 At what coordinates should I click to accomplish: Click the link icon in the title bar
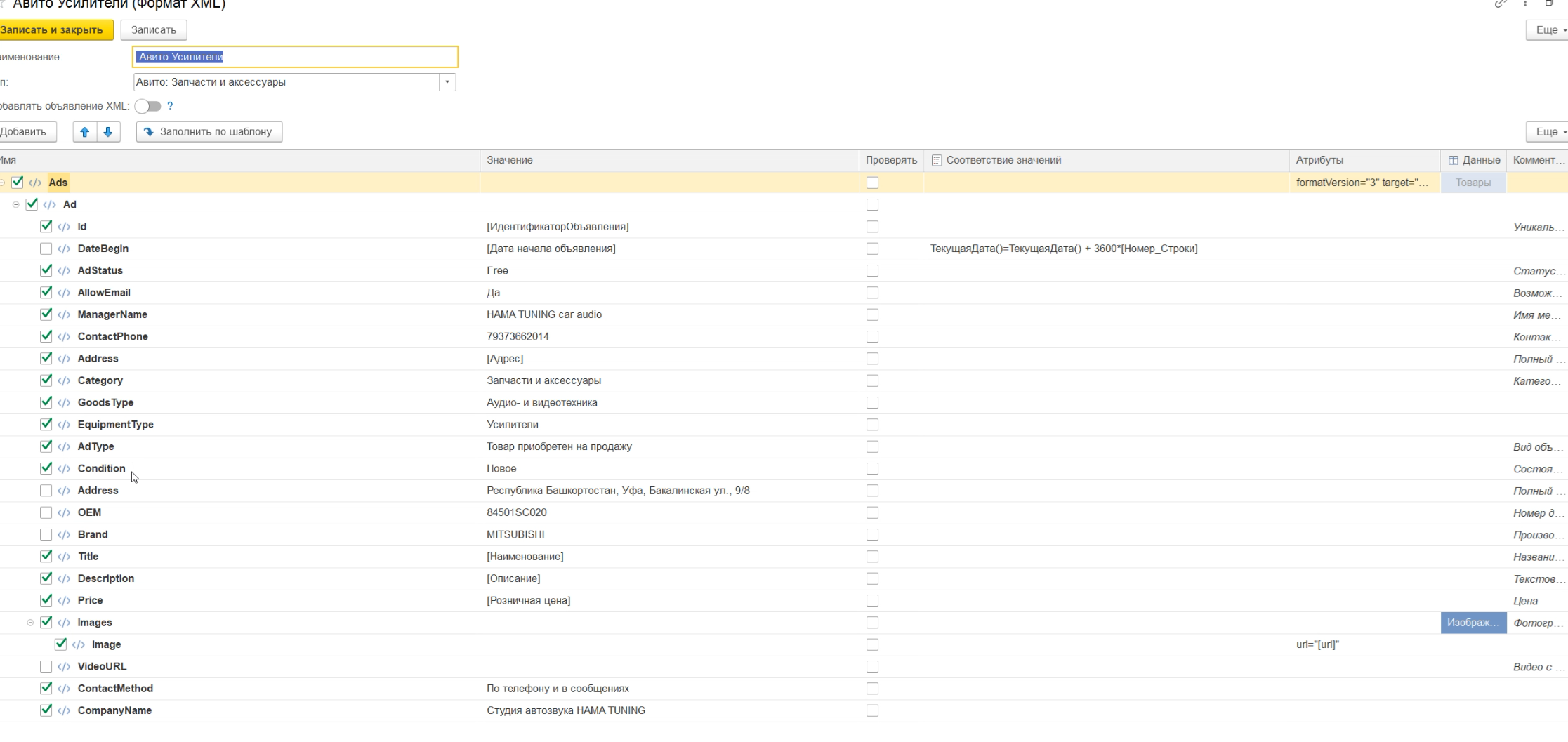coord(1501,4)
